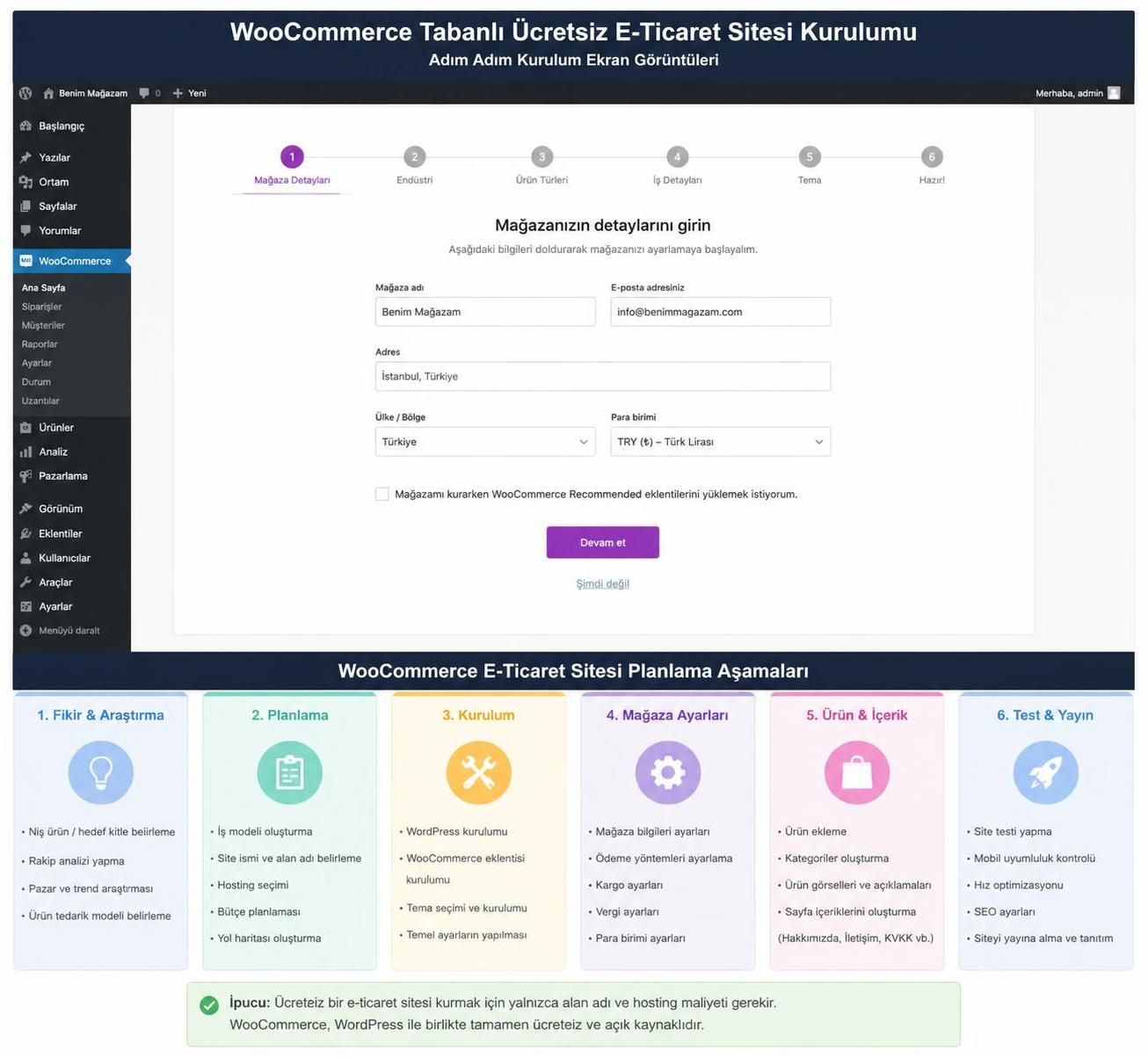This screenshot has width=1148, height=1058.
Task: Click Merhaba, admin in the admin bar
Action: 1069,93
